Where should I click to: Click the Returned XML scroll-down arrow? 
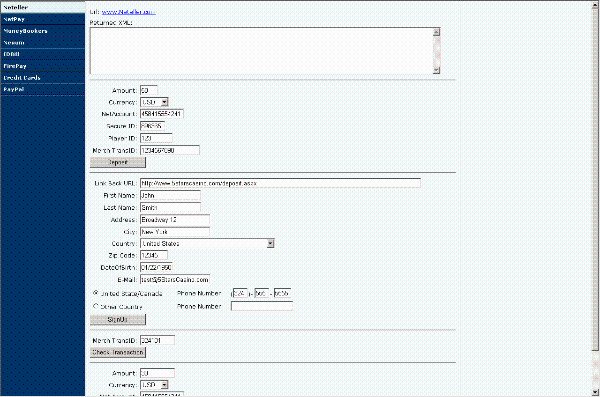[x=436, y=70]
